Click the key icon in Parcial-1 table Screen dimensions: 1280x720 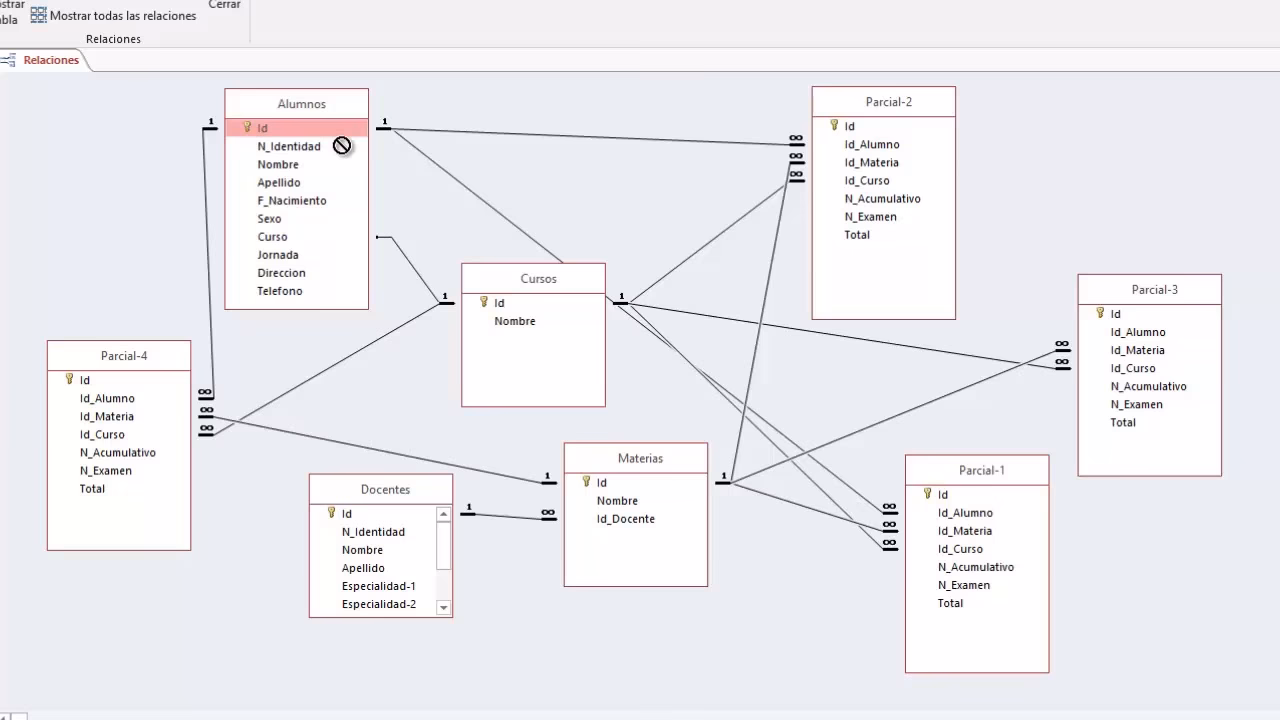[928, 494]
